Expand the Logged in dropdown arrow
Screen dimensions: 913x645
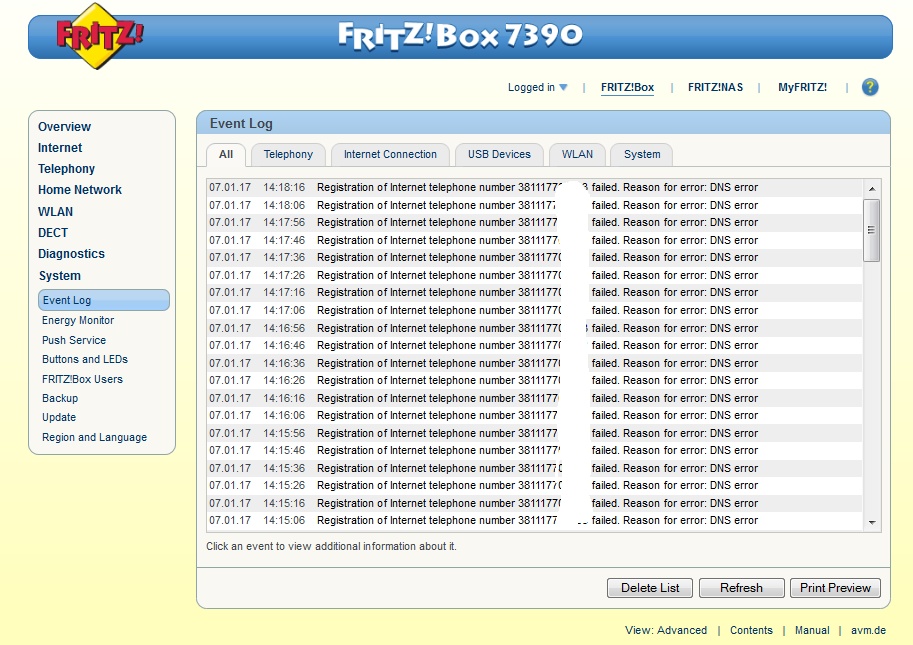[563, 87]
